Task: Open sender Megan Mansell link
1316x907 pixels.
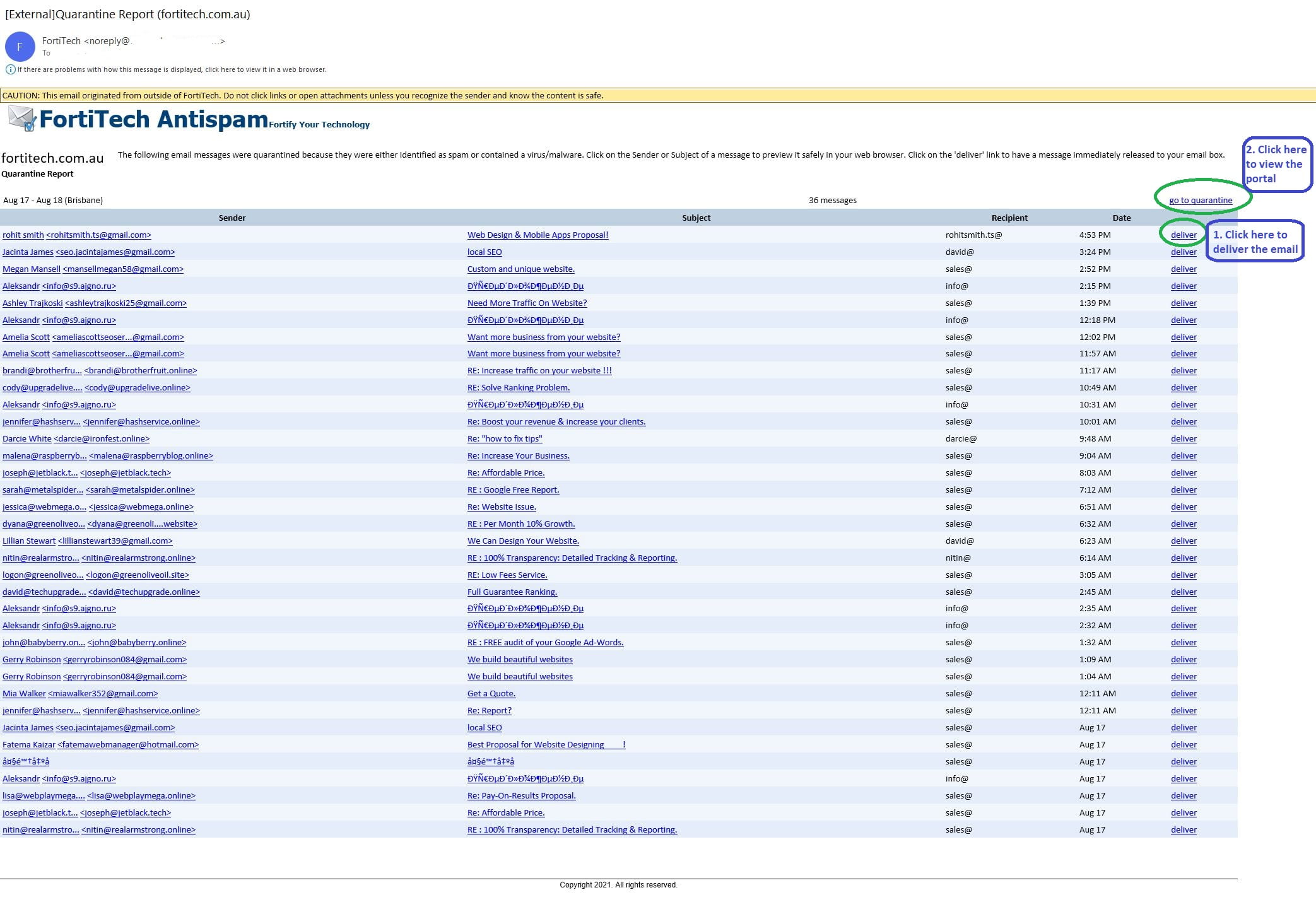Action: coord(93,269)
